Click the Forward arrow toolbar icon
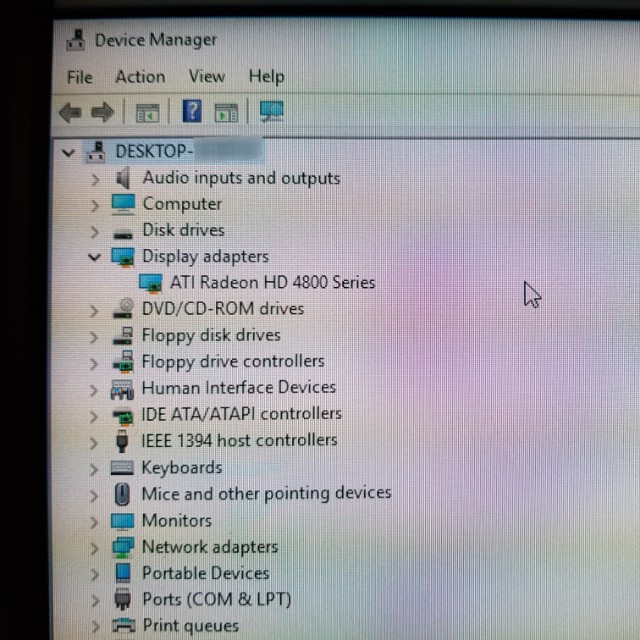The width and height of the screenshot is (640, 640). (103, 112)
